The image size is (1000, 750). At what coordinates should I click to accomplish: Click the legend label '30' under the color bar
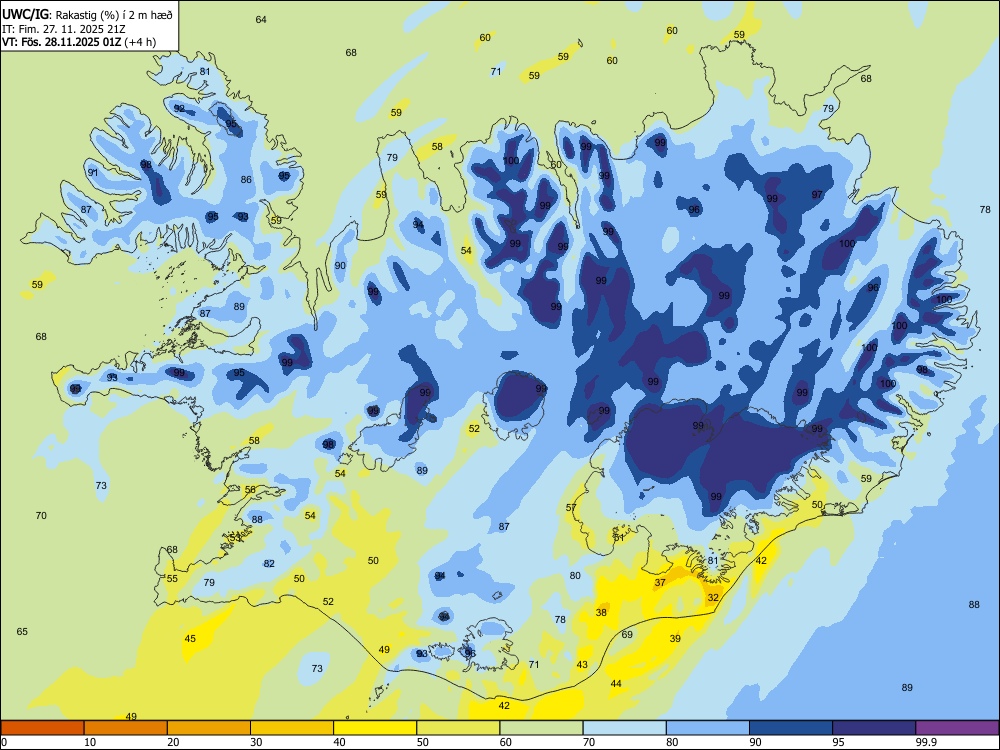(x=256, y=742)
